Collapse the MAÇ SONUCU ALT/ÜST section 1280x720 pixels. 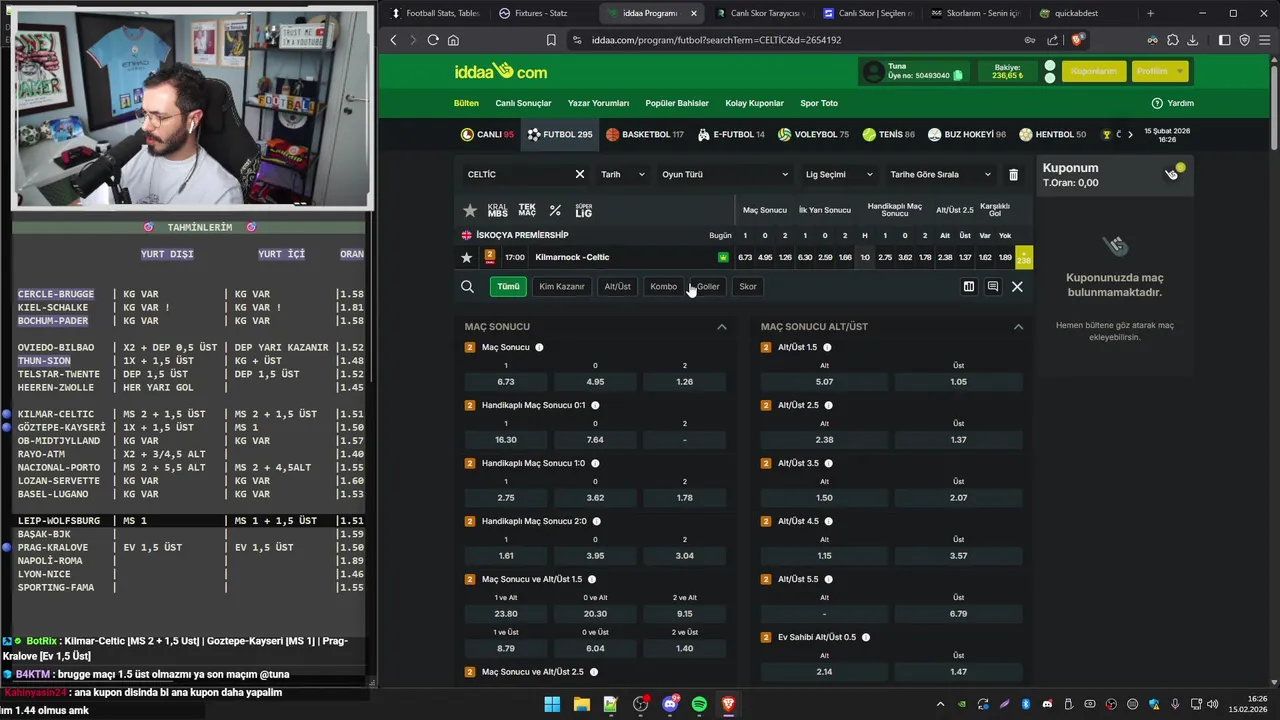point(1018,327)
